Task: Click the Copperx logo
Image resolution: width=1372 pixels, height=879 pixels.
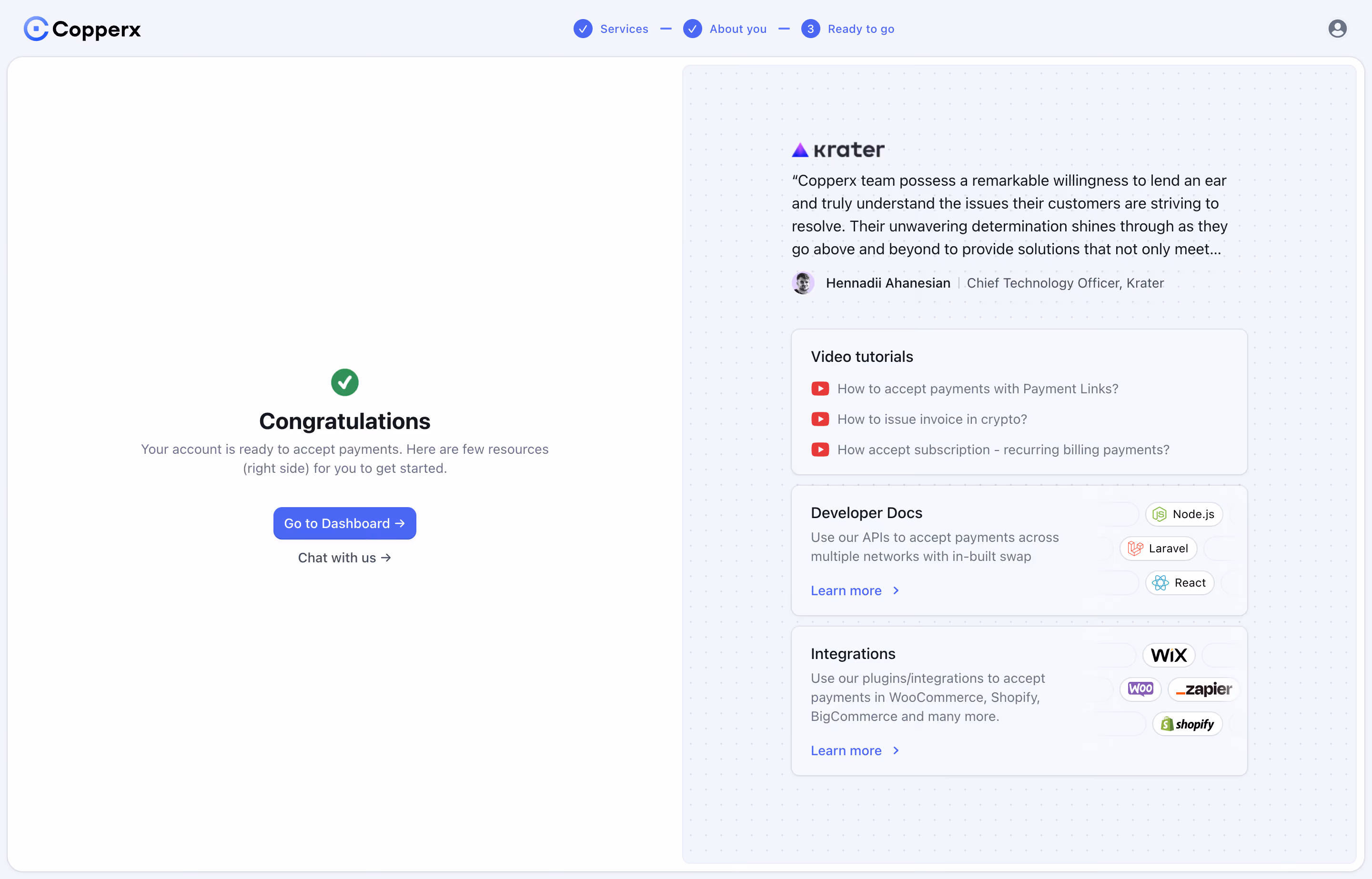Action: pos(82,29)
